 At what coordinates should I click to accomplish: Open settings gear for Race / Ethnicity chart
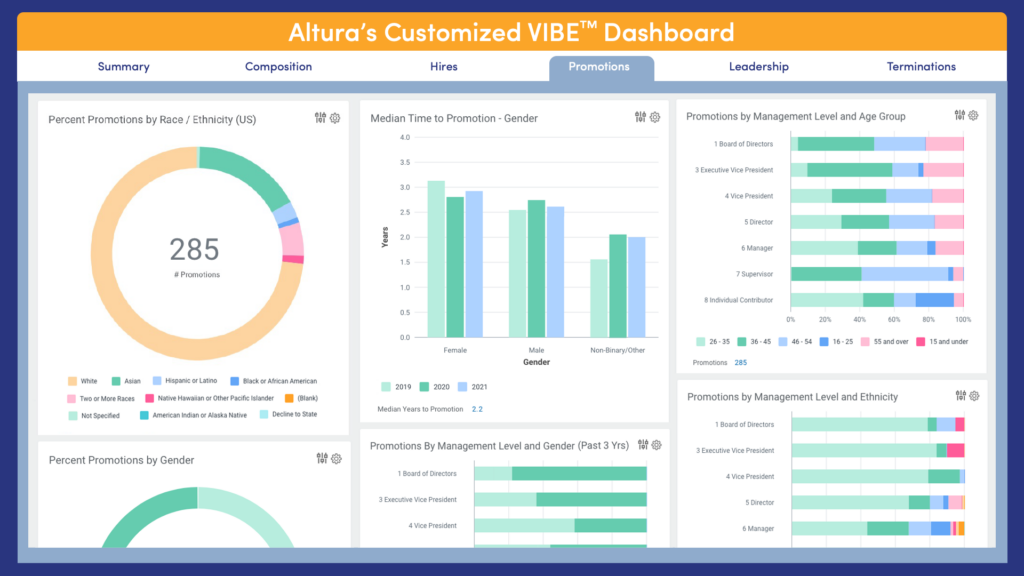coord(335,118)
